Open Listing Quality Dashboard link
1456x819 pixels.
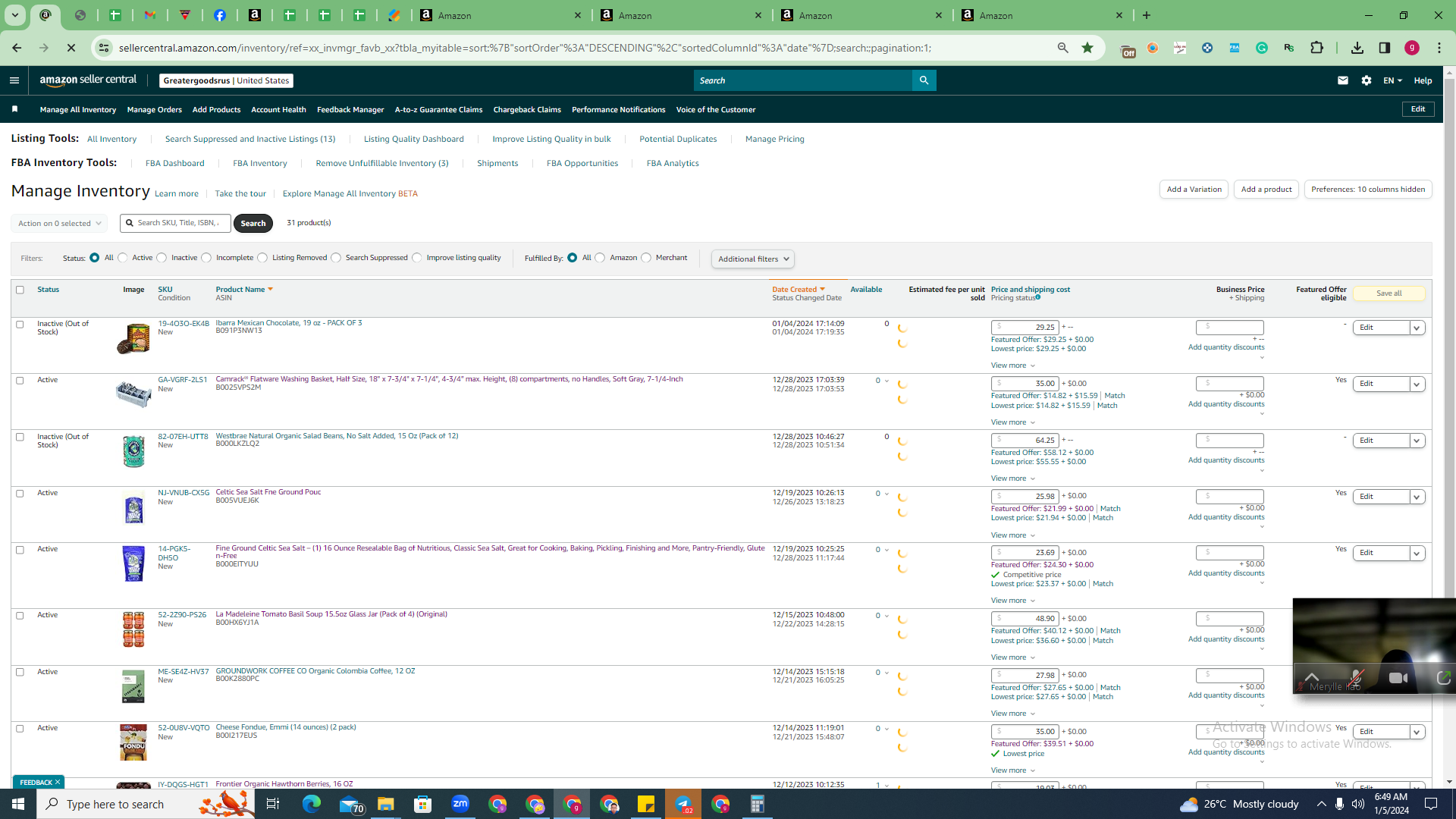pyautogui.click(x=414, y=139)
